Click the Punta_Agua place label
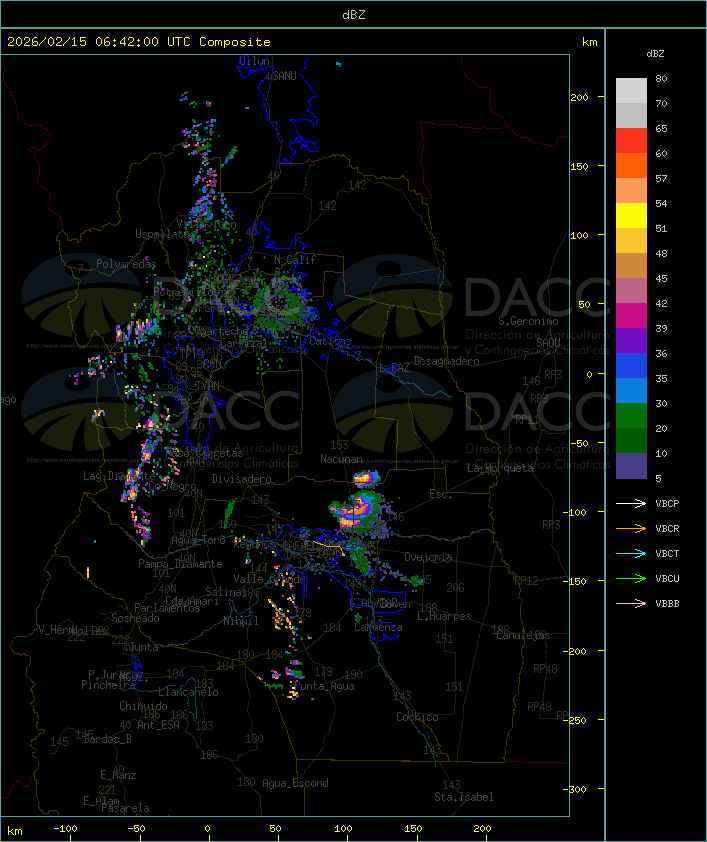Viewport: 707px width, 842px height. (x=324, y=686)
